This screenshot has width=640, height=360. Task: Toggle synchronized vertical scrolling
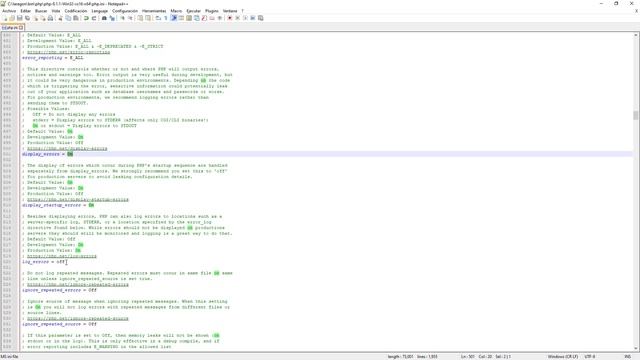(x=140, y=18)
